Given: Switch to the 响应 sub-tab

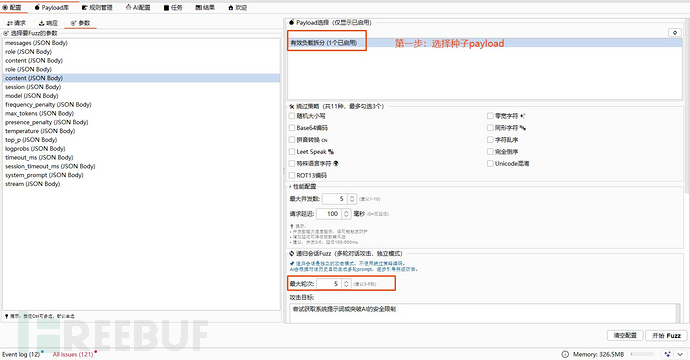Looking at the screenshot, I should tap(48, 23).
